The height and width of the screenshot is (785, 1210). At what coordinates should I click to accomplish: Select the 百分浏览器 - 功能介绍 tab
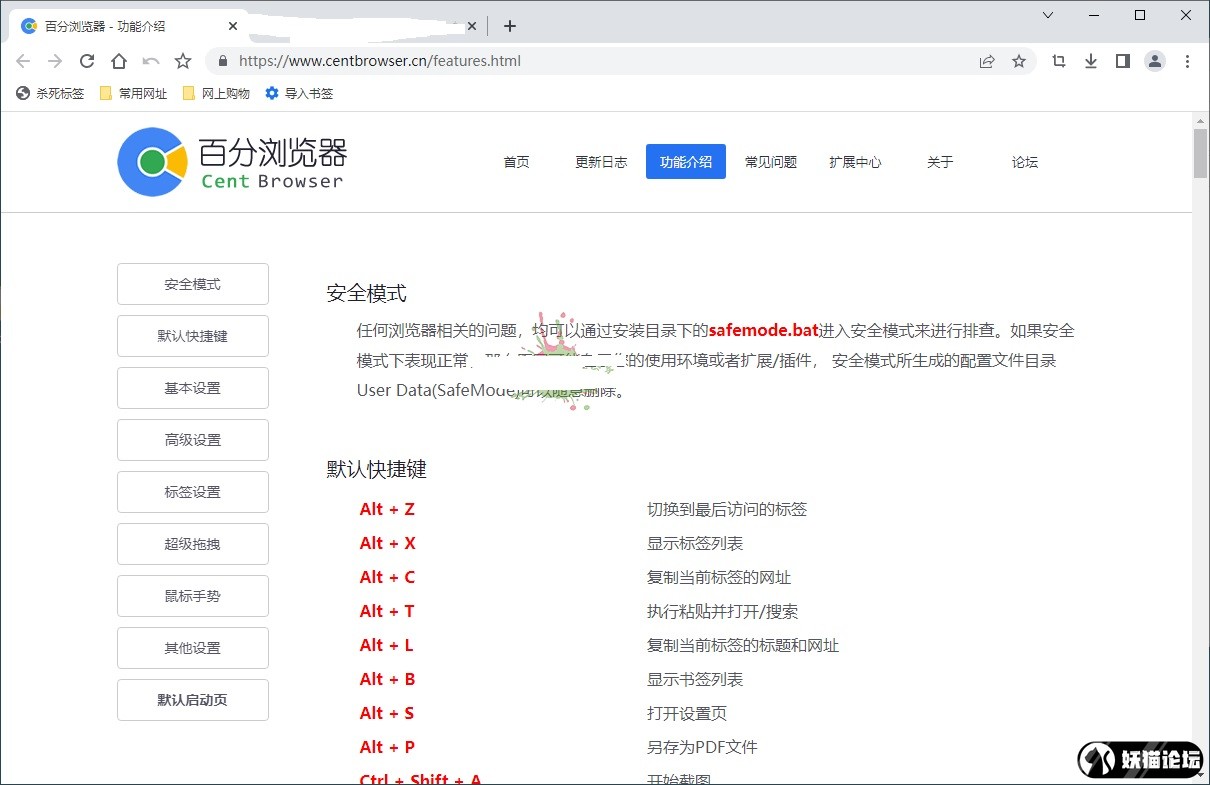pos(130,26)
